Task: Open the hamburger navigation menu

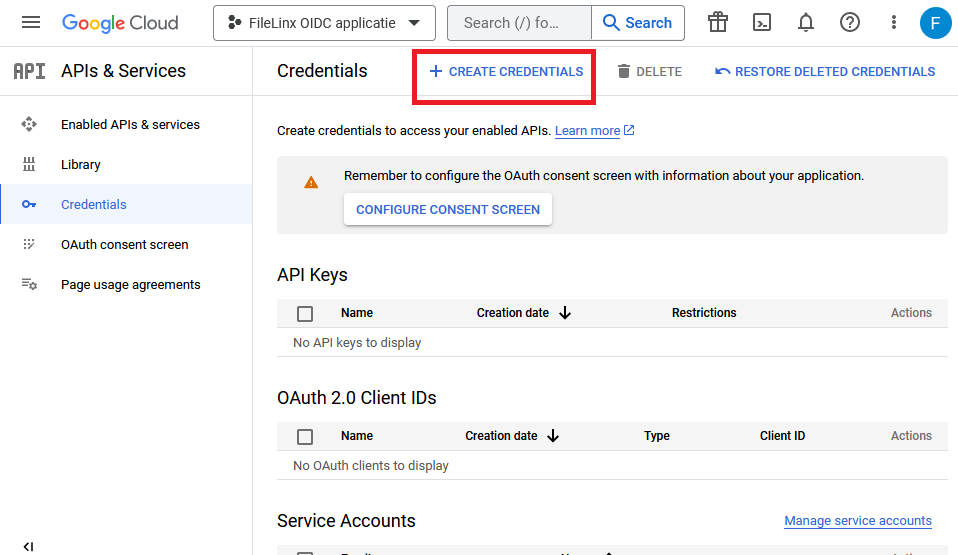Action: coord(31,23)
